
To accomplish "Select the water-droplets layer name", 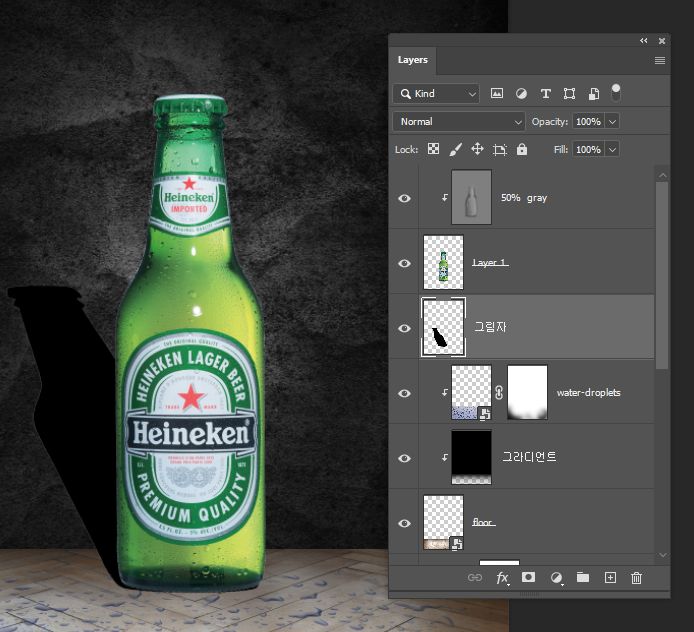I will pyautogui.click(x=589, y=393).
